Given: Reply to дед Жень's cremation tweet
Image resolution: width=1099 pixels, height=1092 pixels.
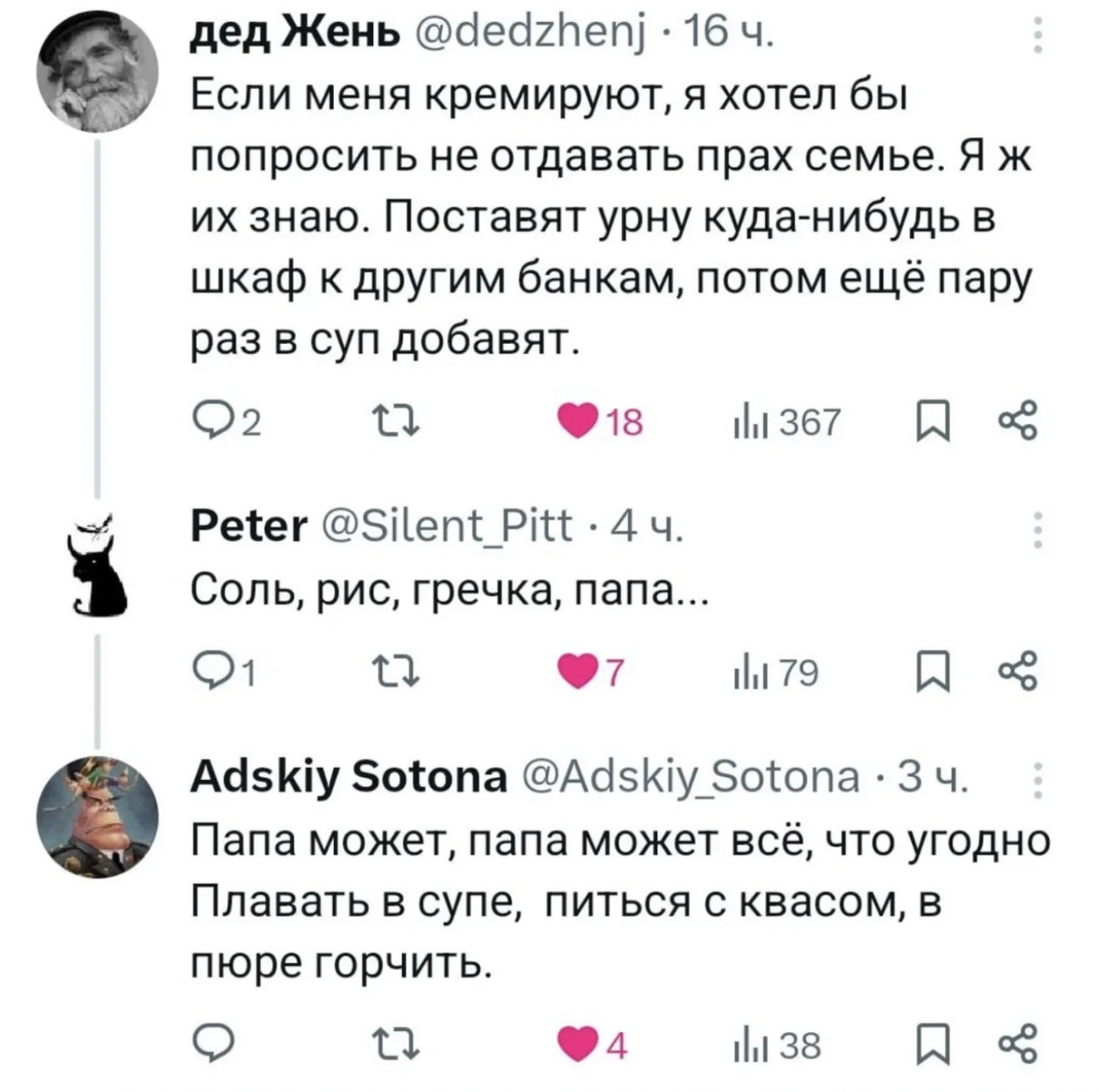Looking at the screenshot, I should coord(207,420).
